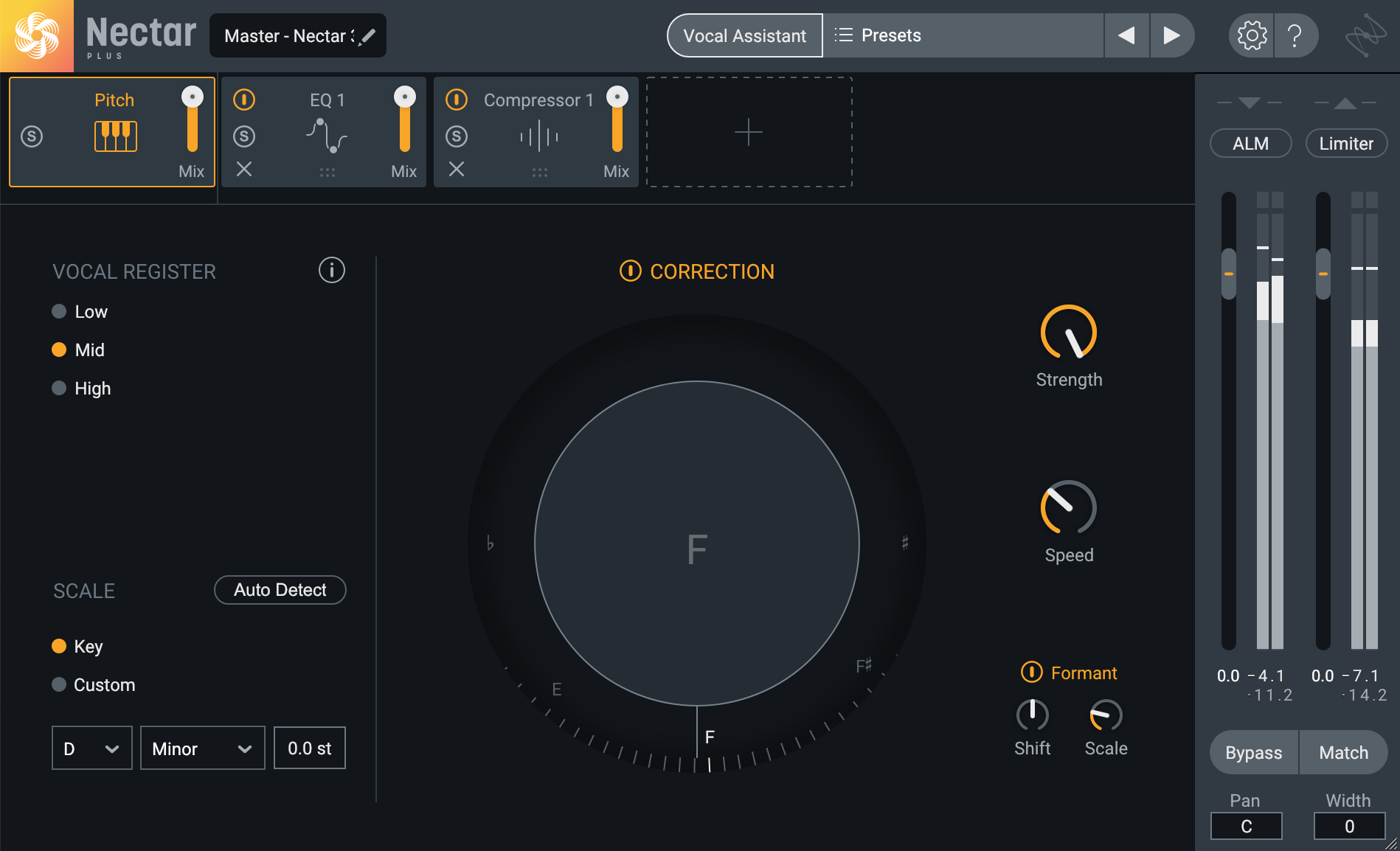
Task: Click the flat symbol on the pitch wheel
Action: click(490, 544)
